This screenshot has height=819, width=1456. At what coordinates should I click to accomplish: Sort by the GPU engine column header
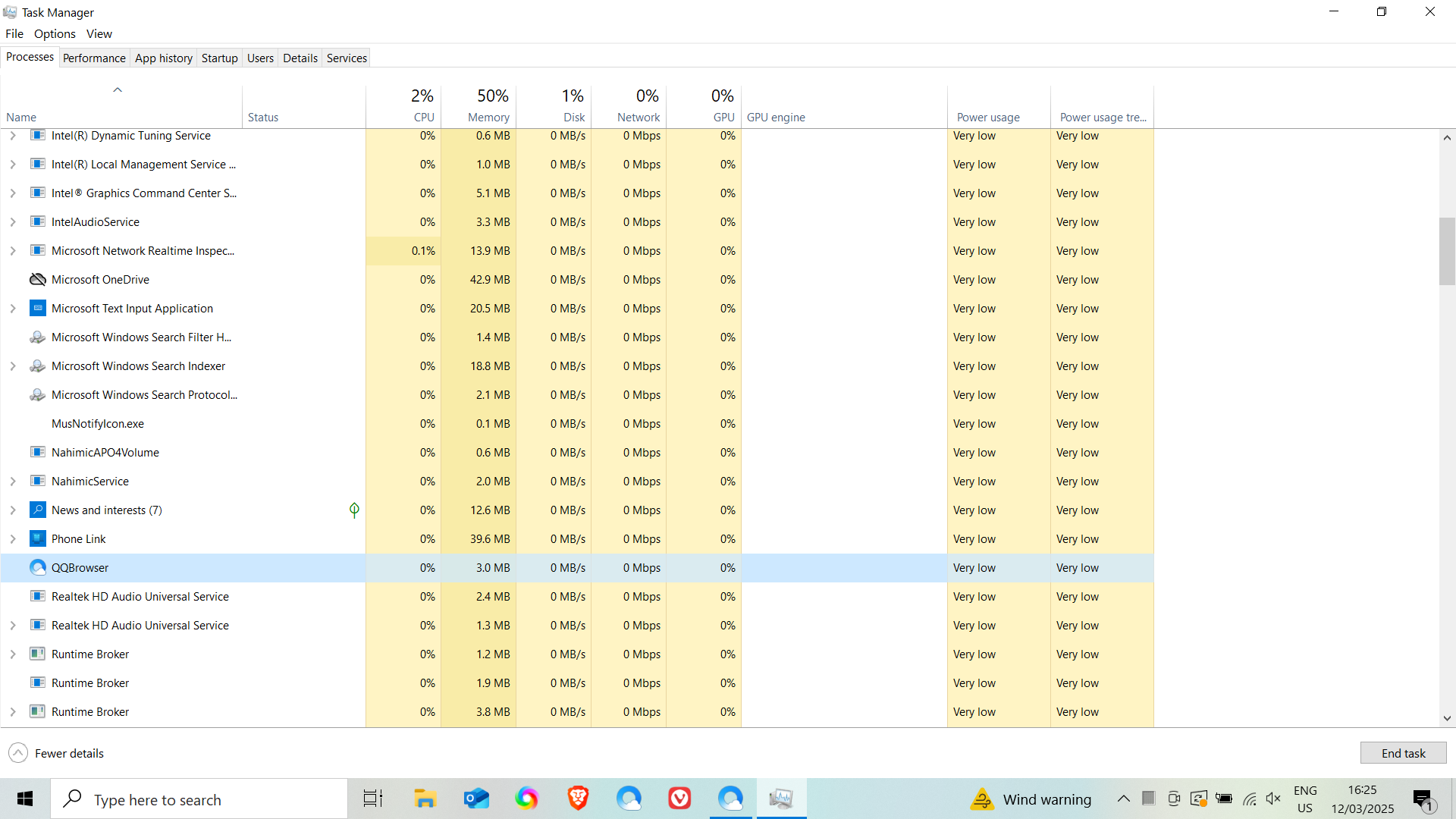point(844,106)
